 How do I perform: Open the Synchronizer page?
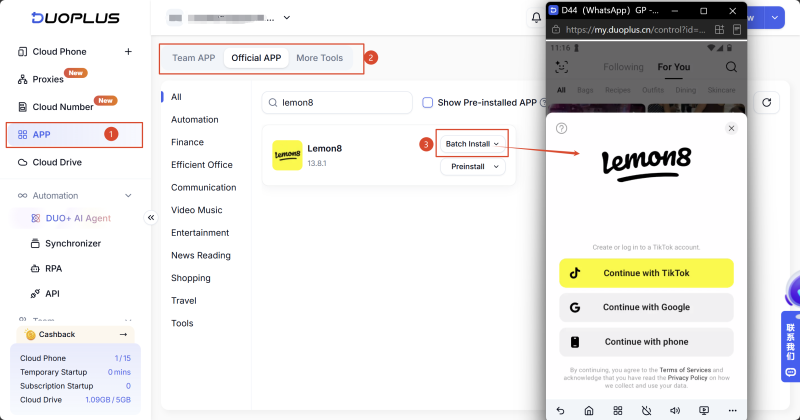click(x=72, y=243)
